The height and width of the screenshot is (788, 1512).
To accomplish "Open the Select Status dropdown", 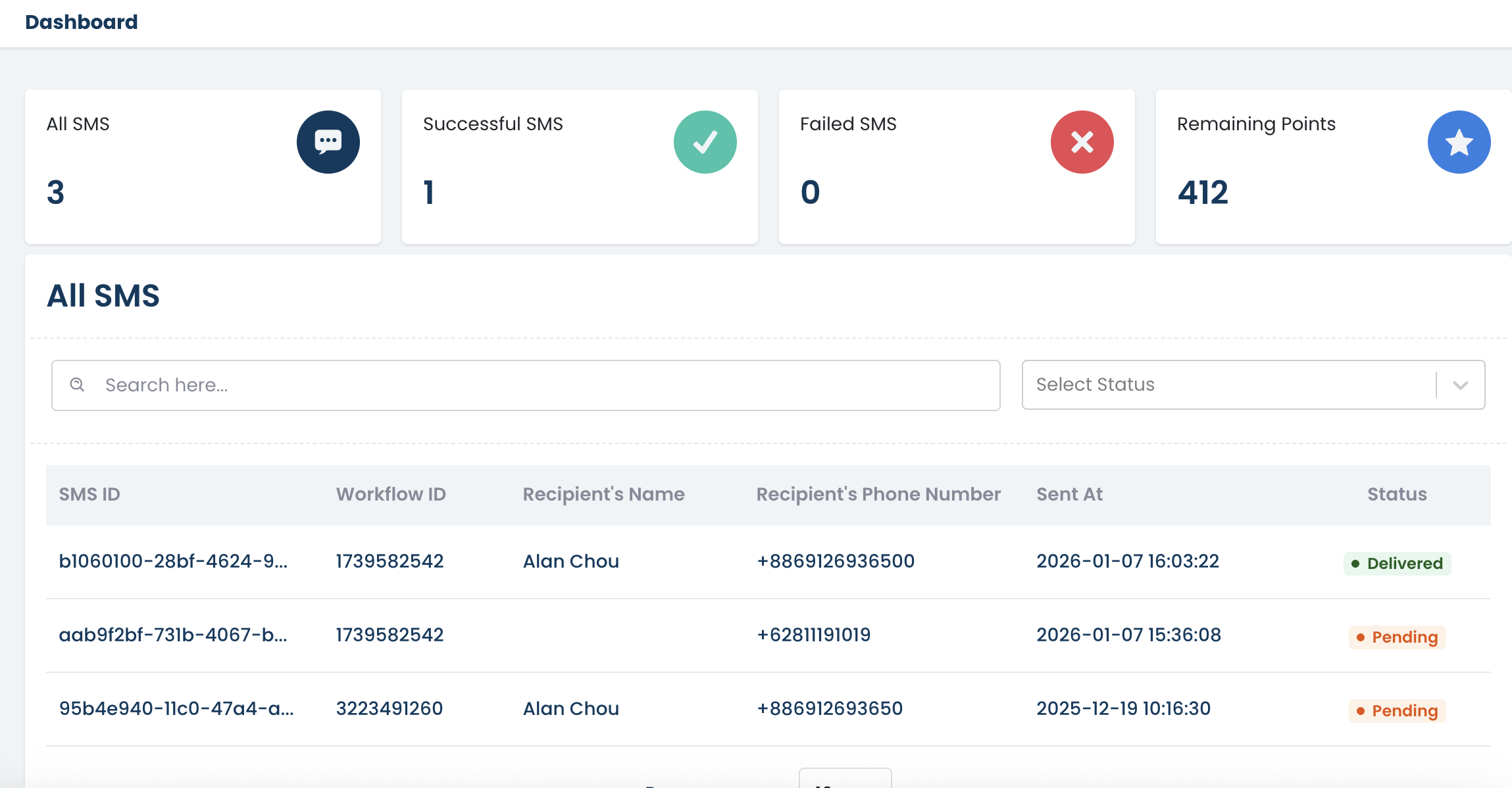I will click(x=1253, y=385).
